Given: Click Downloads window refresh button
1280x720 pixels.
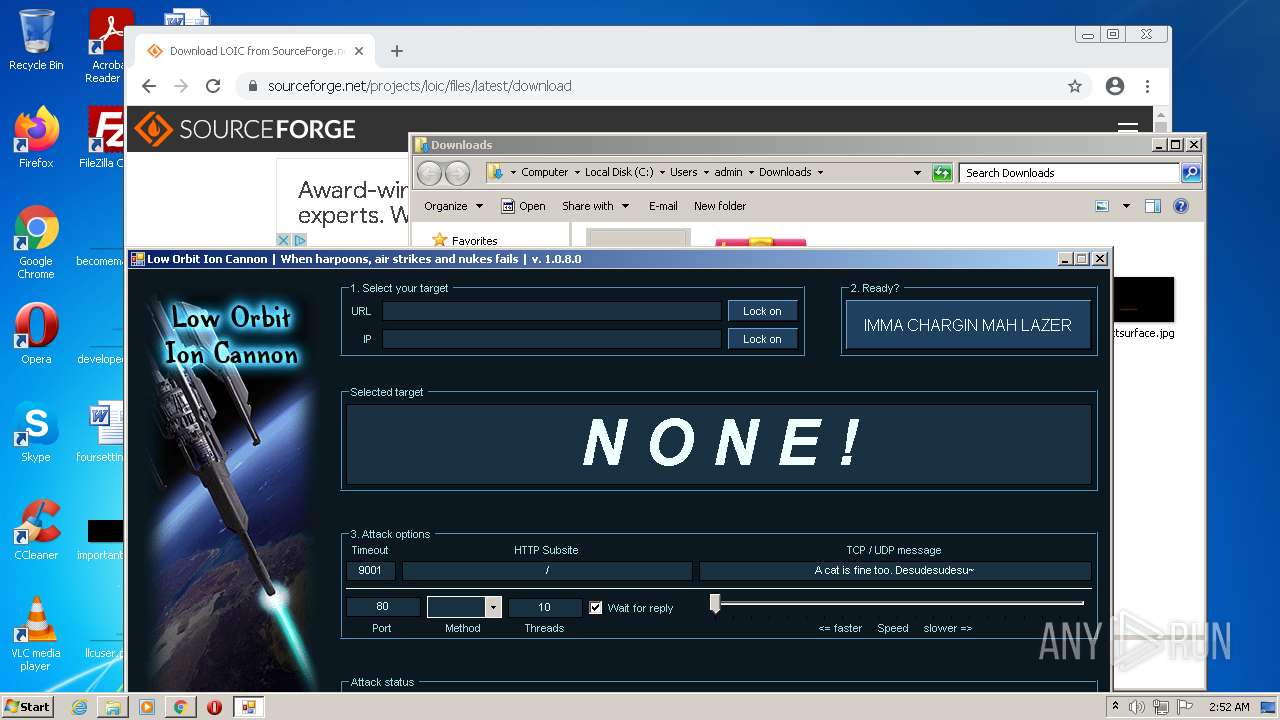Looking at the screenshot, I should pos(942,173).
